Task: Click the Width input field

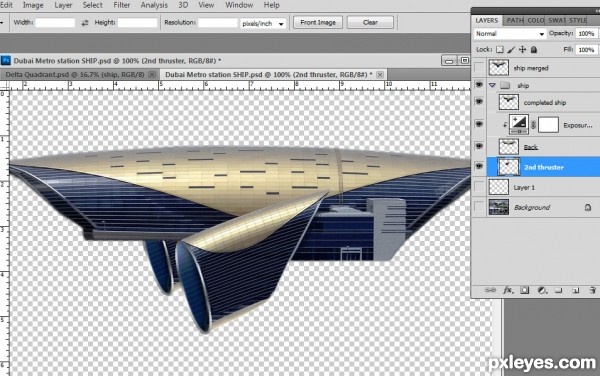Action: click(55, 23)
